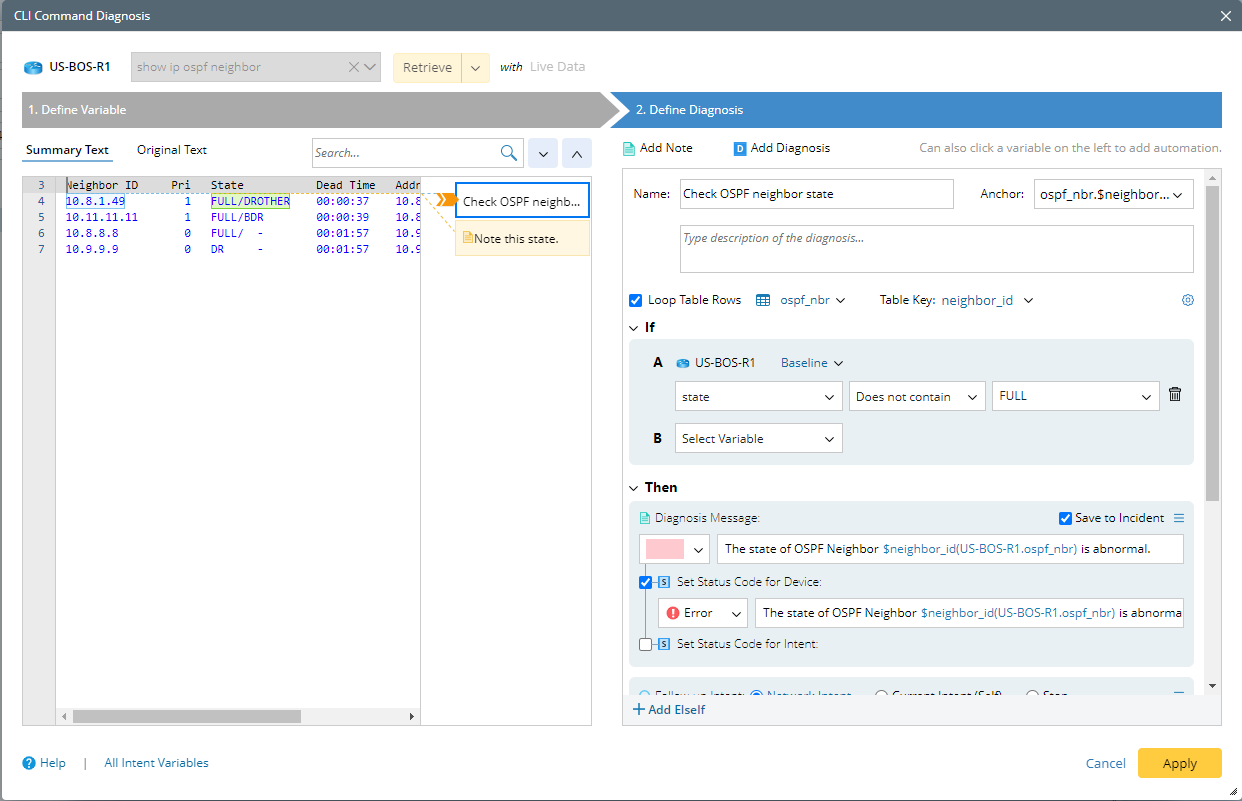Open the All Intent Variables link
Viewport: 1242px width, 801px height.
pos(156,763)
